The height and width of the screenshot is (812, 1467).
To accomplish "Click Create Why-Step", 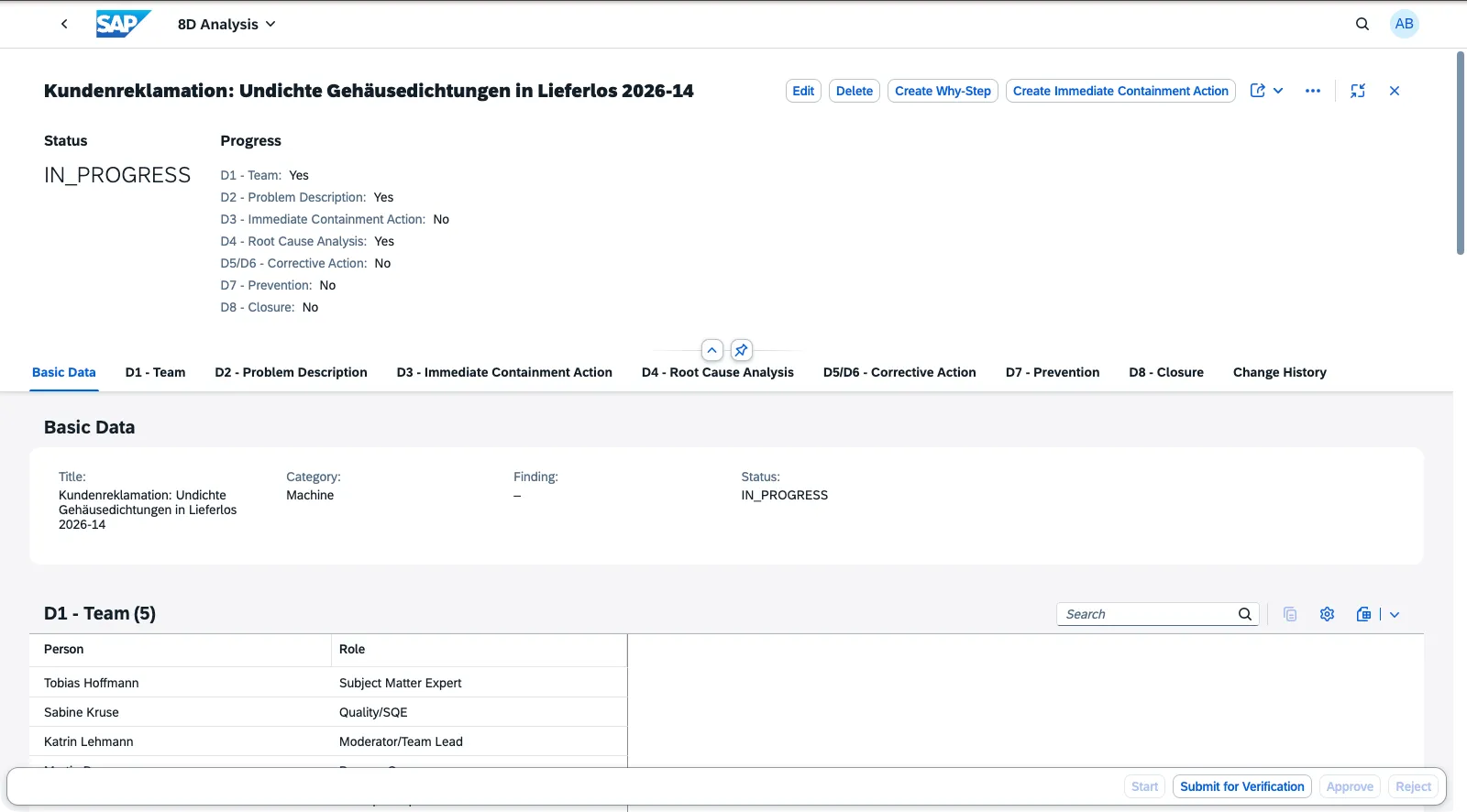I will pyautogui.click(x=943, y=91).
